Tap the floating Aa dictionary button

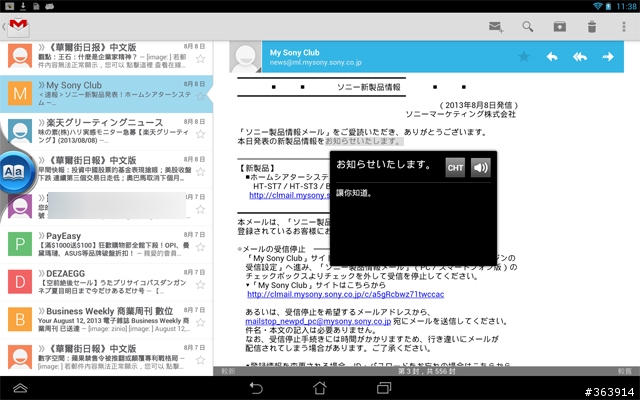pyautogui.click(x=14, y=172)
